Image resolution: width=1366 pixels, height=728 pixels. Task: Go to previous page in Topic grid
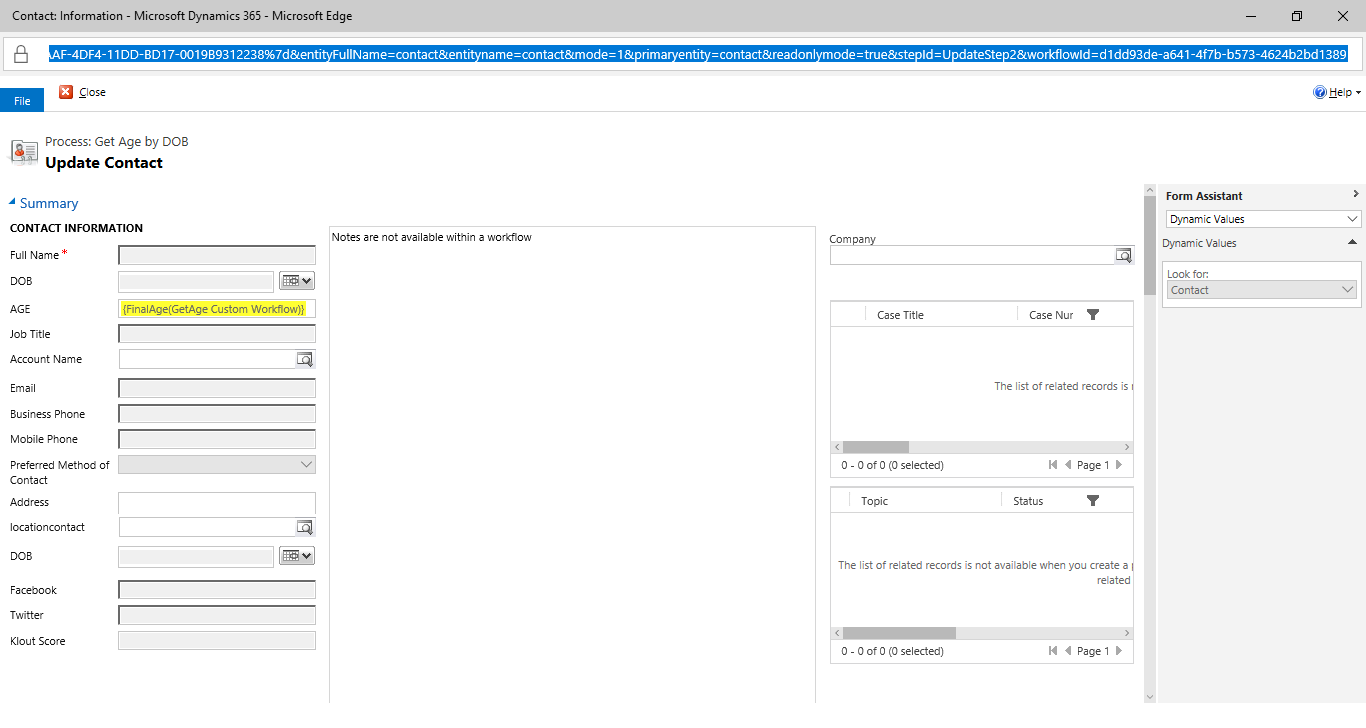point(1068,651)
